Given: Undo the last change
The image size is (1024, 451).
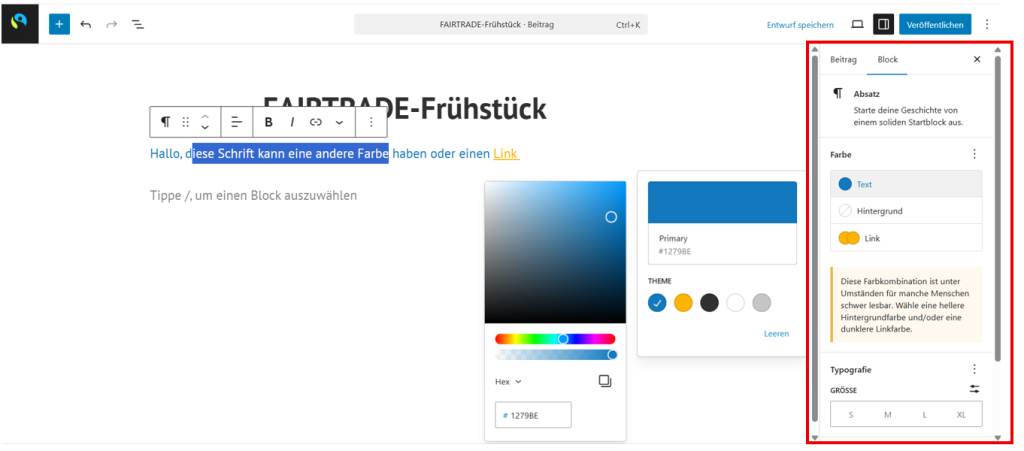Looking at the screenshot, I should pyautogui.click(x=86, y=24).
